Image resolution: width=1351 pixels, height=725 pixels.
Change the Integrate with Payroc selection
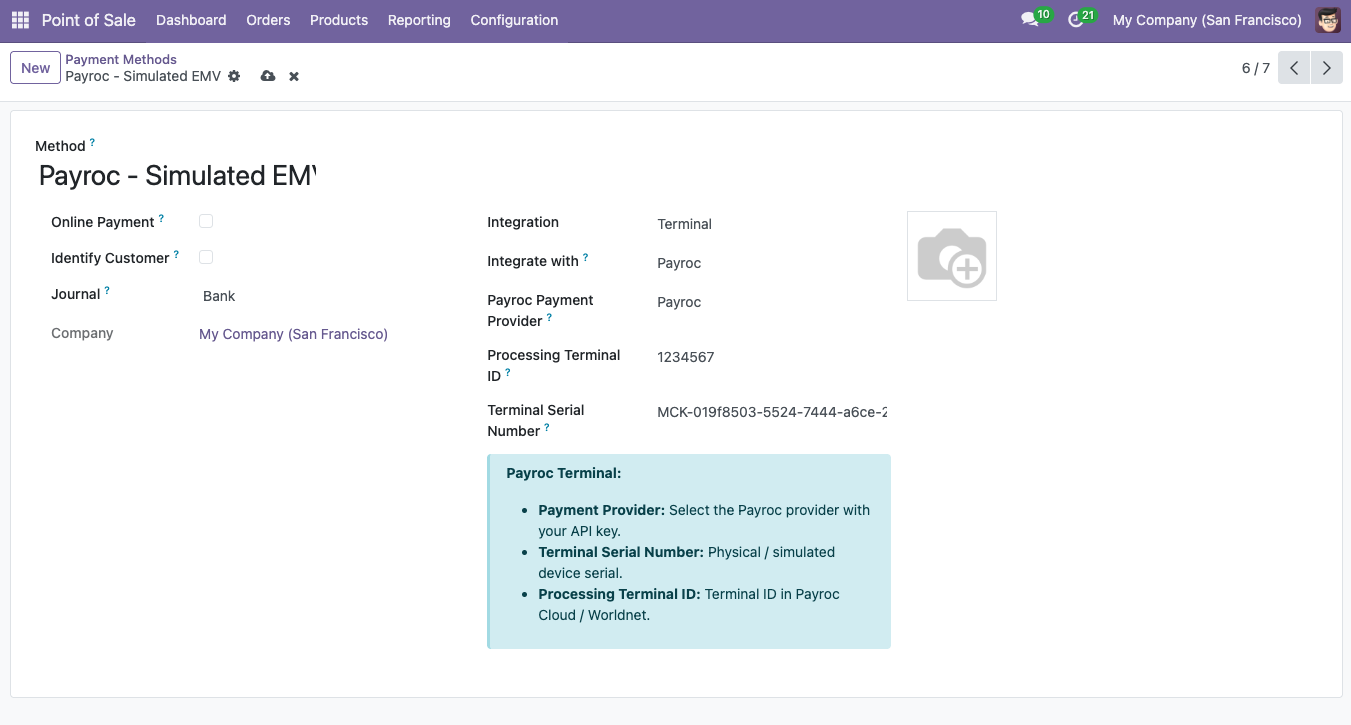click(x=772, y=263)
